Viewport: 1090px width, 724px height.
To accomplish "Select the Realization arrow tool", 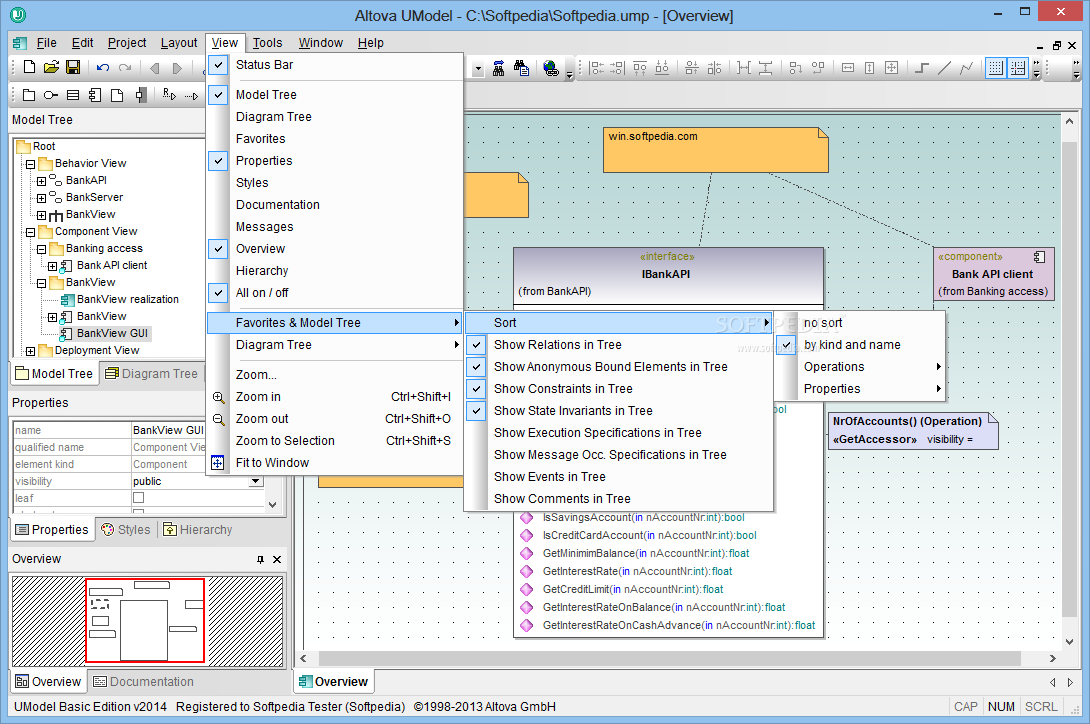I will 169,95.
